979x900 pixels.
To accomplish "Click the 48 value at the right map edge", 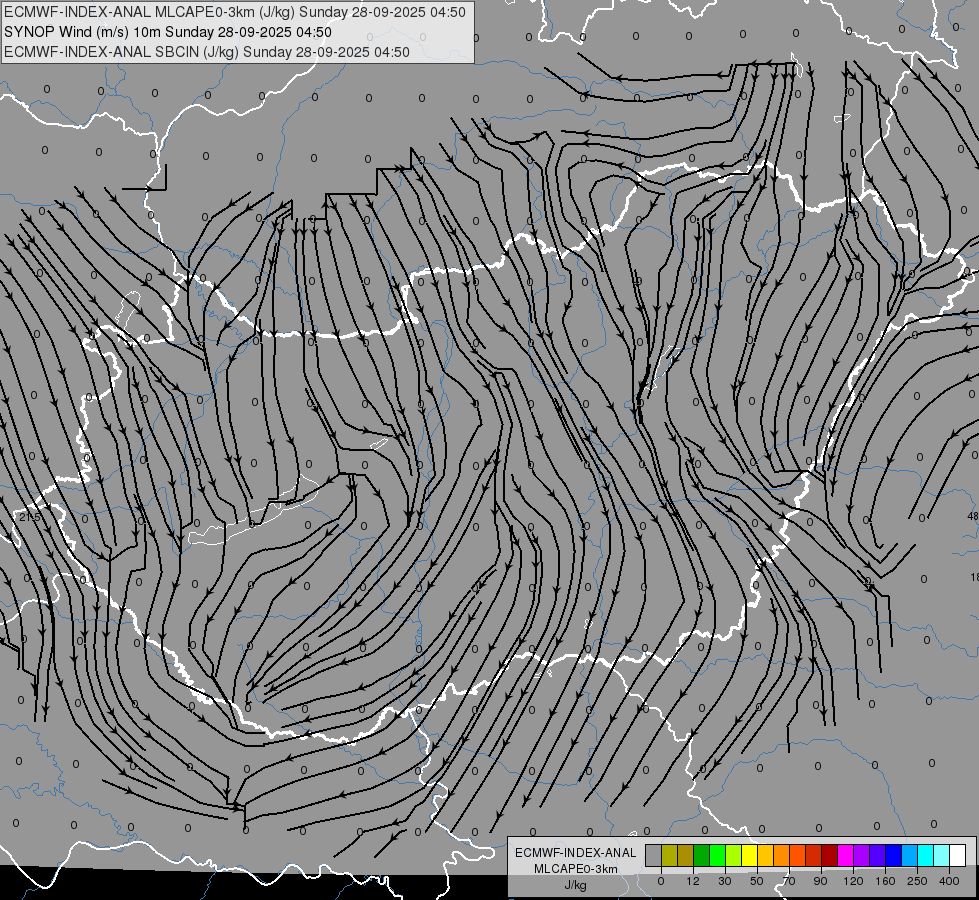I will 973,516.
